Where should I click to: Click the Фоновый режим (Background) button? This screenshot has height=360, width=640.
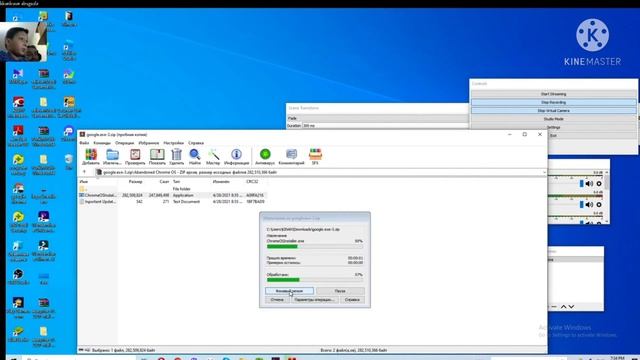(x=289, y=291)
